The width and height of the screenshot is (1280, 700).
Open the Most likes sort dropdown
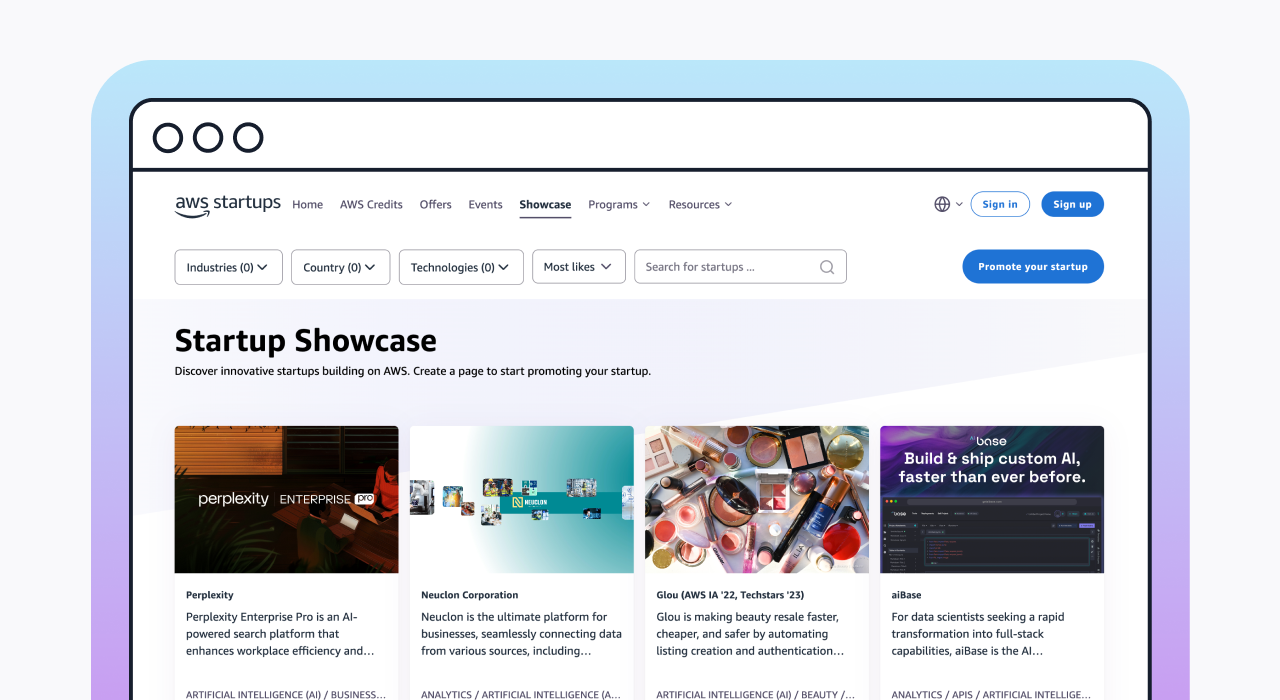click(x=578, y=266)
